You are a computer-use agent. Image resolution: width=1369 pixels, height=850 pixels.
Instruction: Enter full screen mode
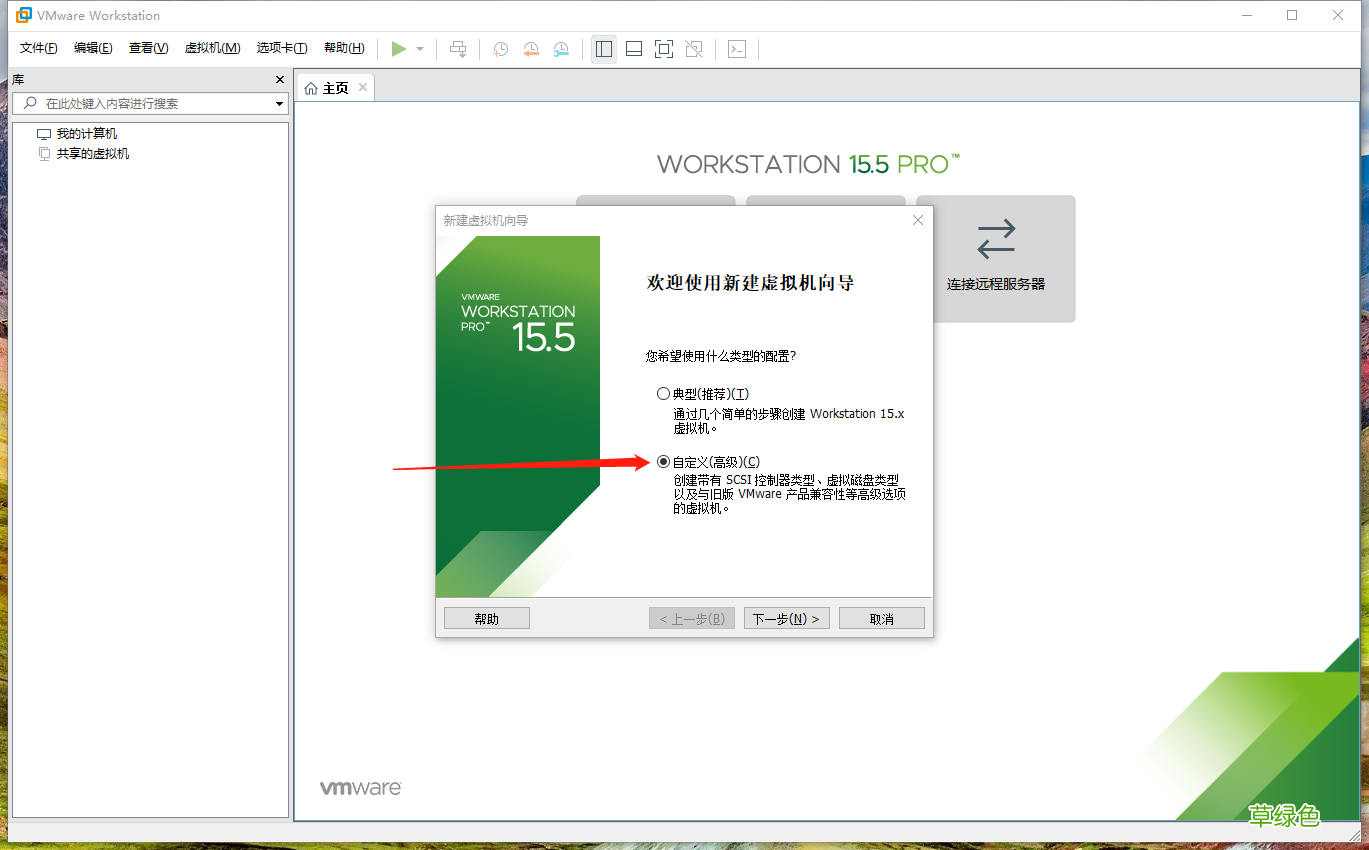pos(663,48)
